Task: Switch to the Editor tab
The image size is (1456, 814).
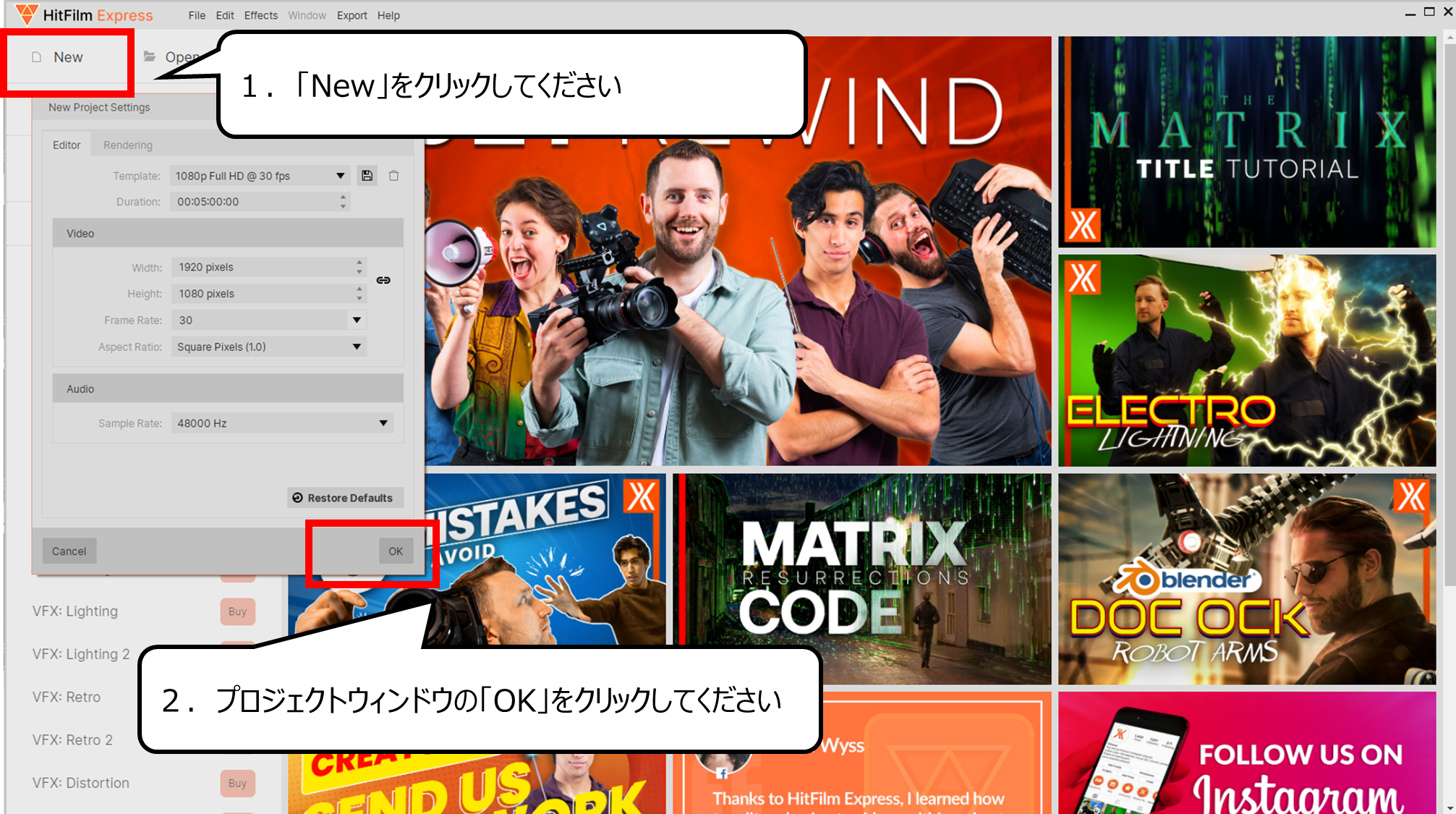Action: point(67,145)
